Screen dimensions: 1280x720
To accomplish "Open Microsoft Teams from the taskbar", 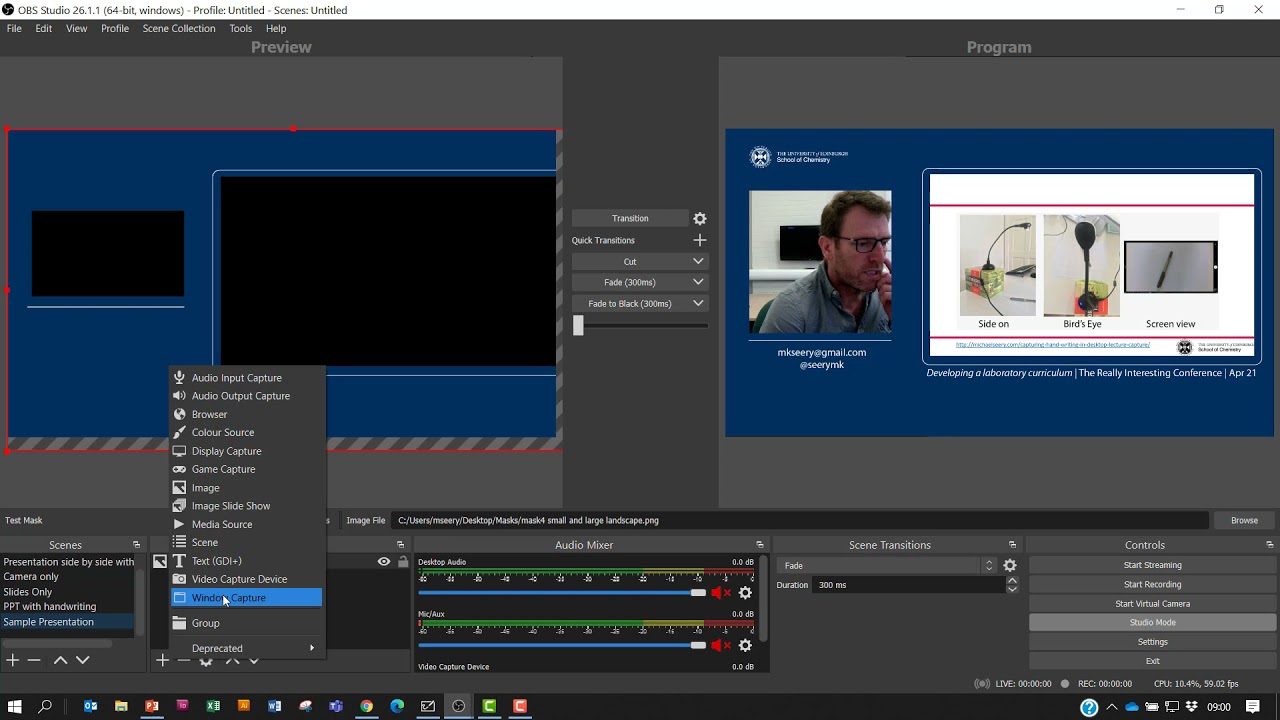I will pyautogui.click(x=336, y=706).
